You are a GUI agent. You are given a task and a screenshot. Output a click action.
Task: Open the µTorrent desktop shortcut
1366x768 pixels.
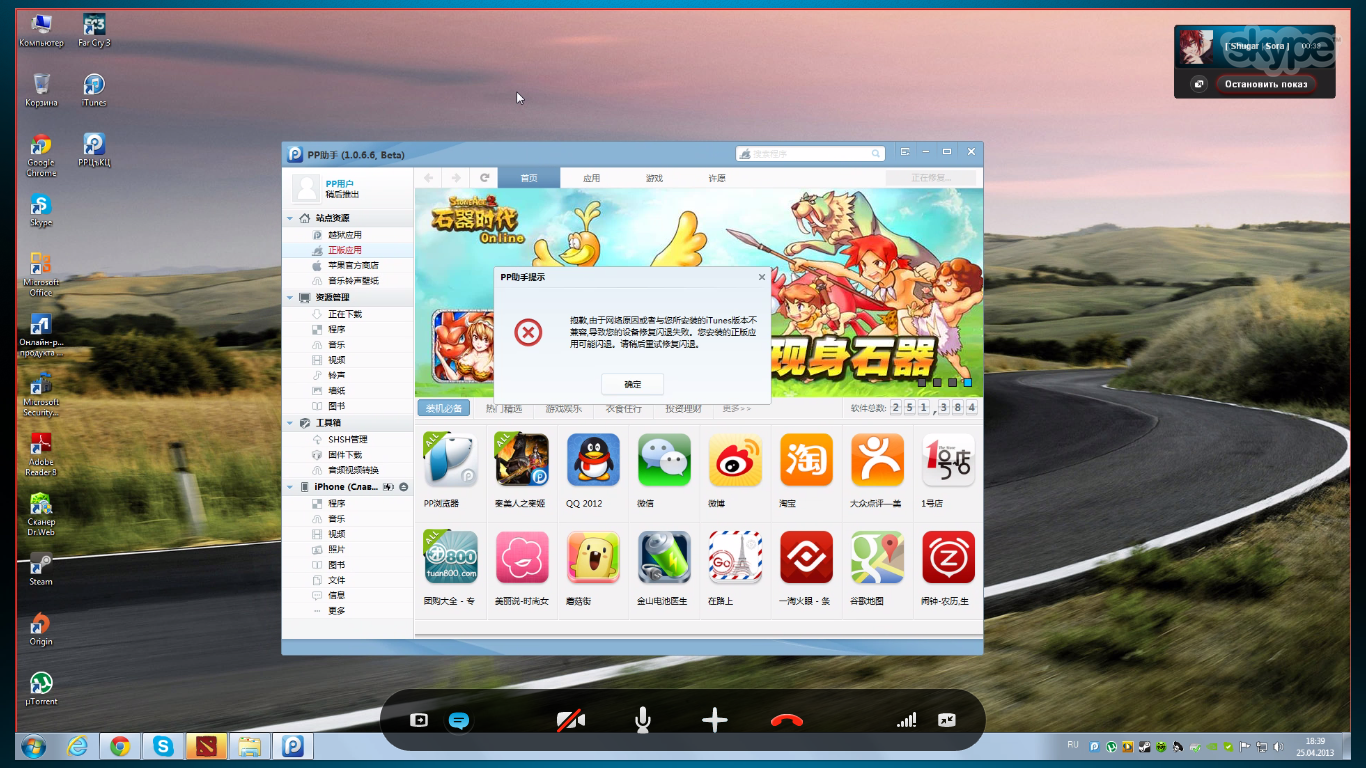[x=41, y=688]
